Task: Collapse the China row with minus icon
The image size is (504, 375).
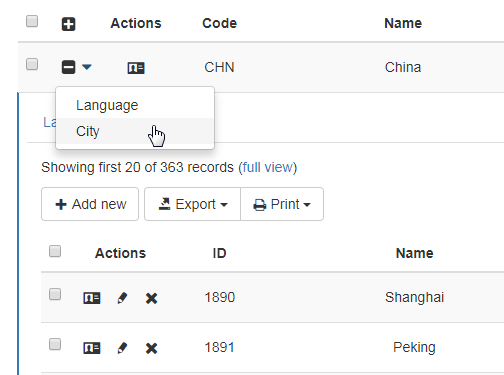Action: coord(68,67)
